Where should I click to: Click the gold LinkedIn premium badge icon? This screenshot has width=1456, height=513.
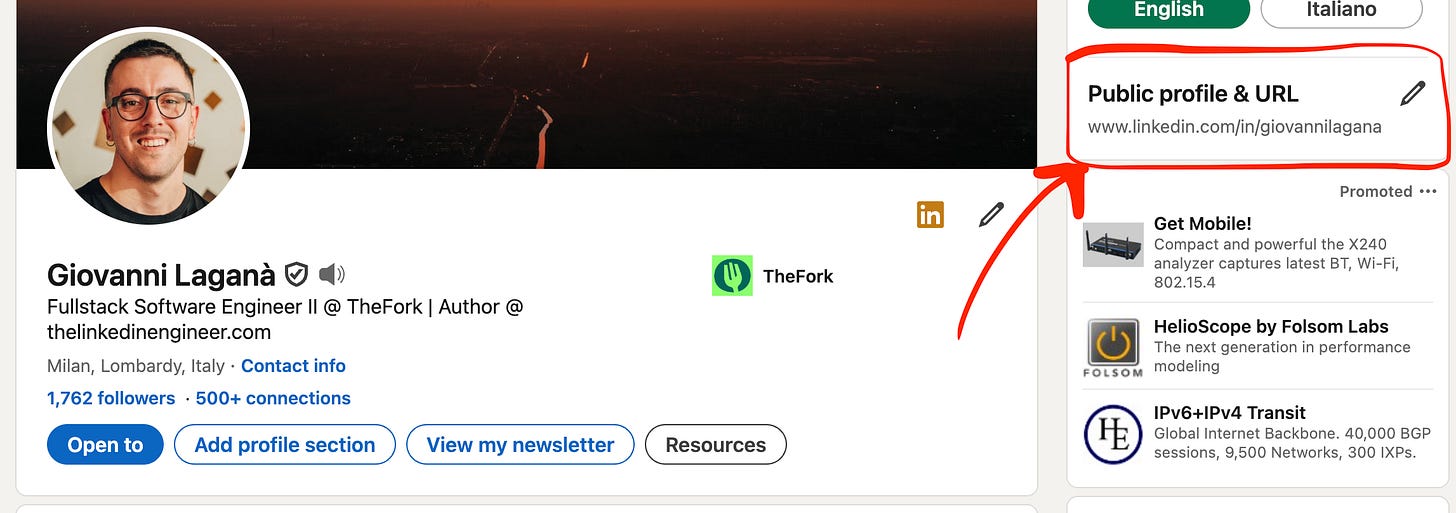(x=930, y=214)
